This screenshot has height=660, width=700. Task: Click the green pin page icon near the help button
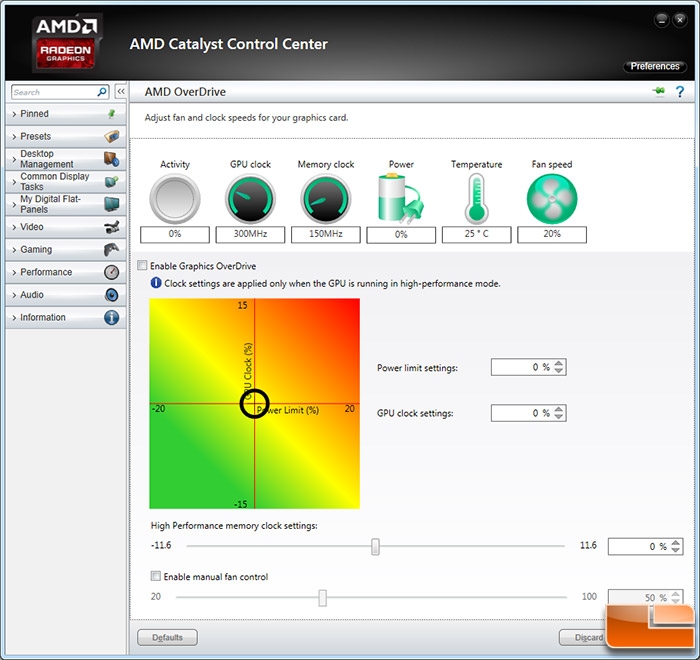pyautogui.click(x=658, y=91)
